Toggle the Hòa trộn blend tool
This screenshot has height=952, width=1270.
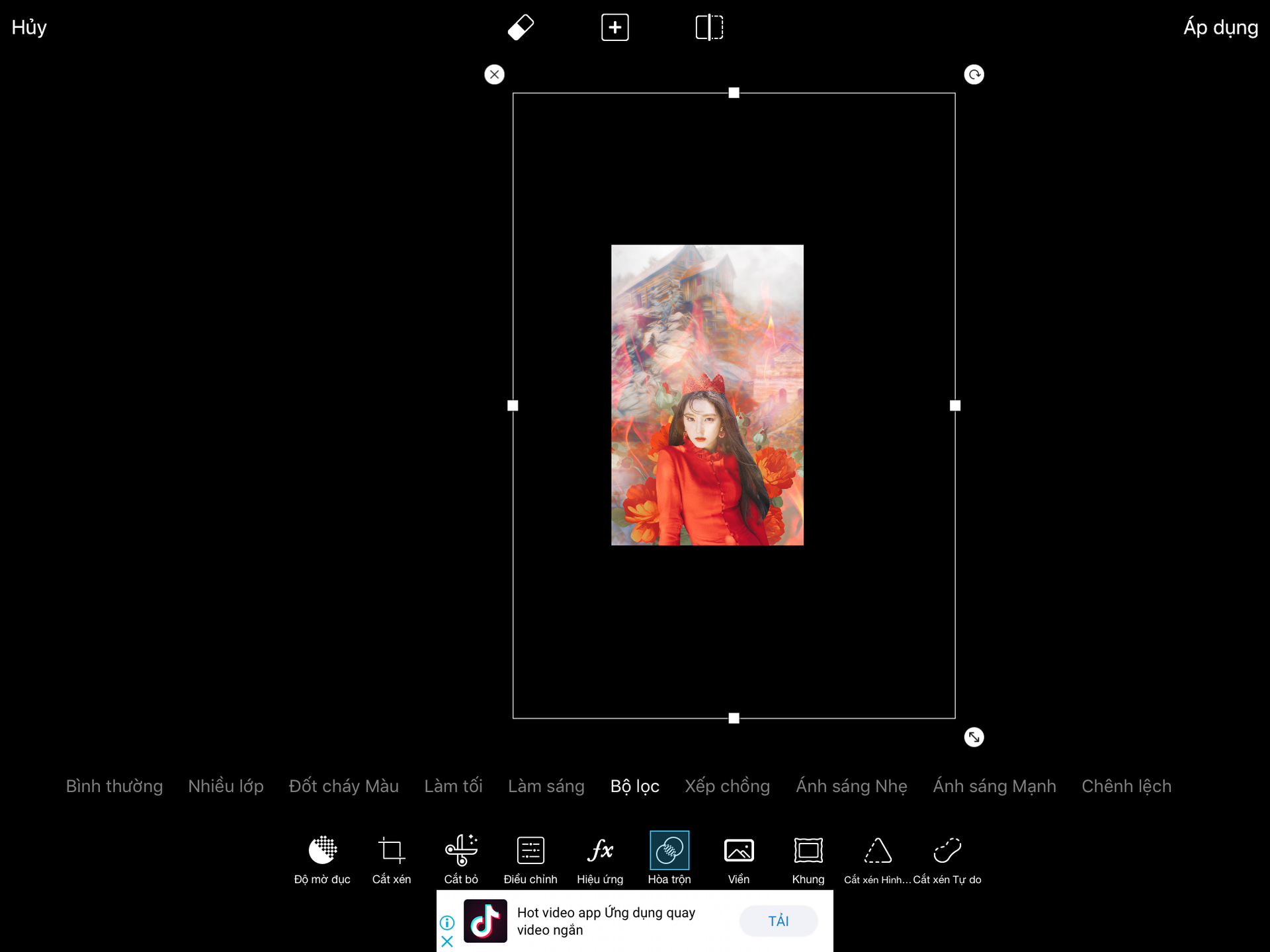tap(669, 859)
